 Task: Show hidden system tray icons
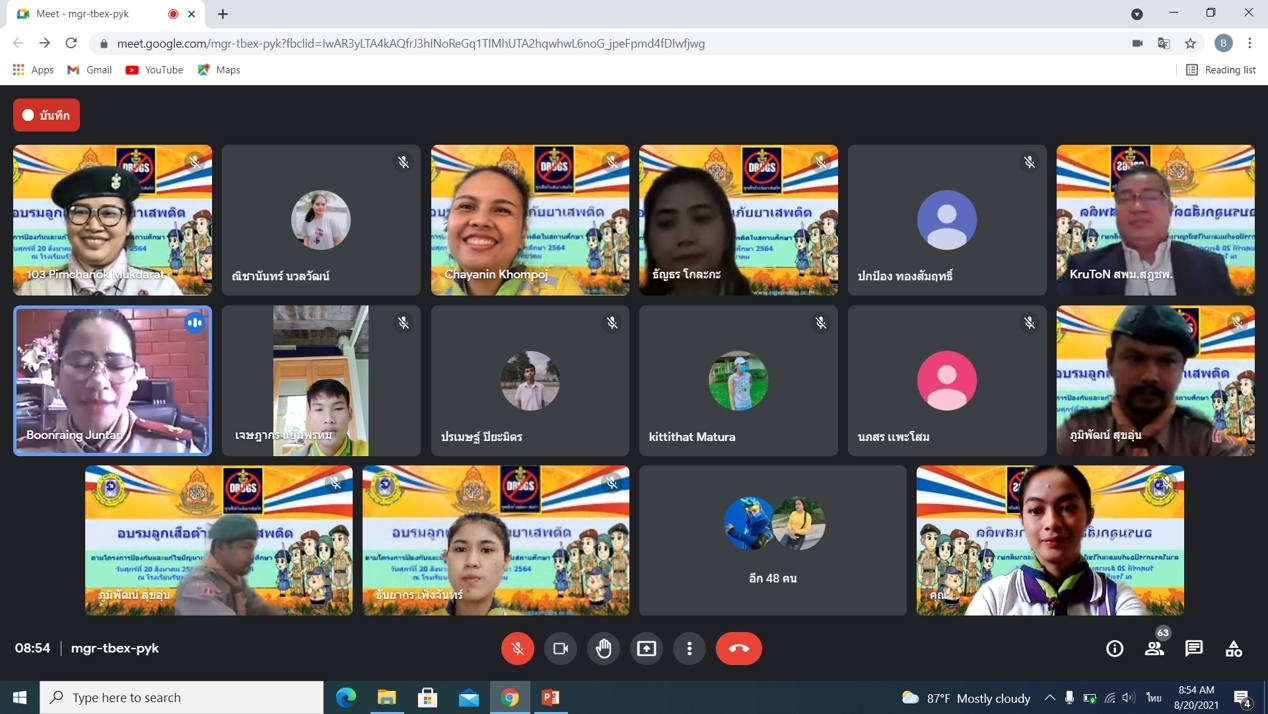tap(1049, 697)
